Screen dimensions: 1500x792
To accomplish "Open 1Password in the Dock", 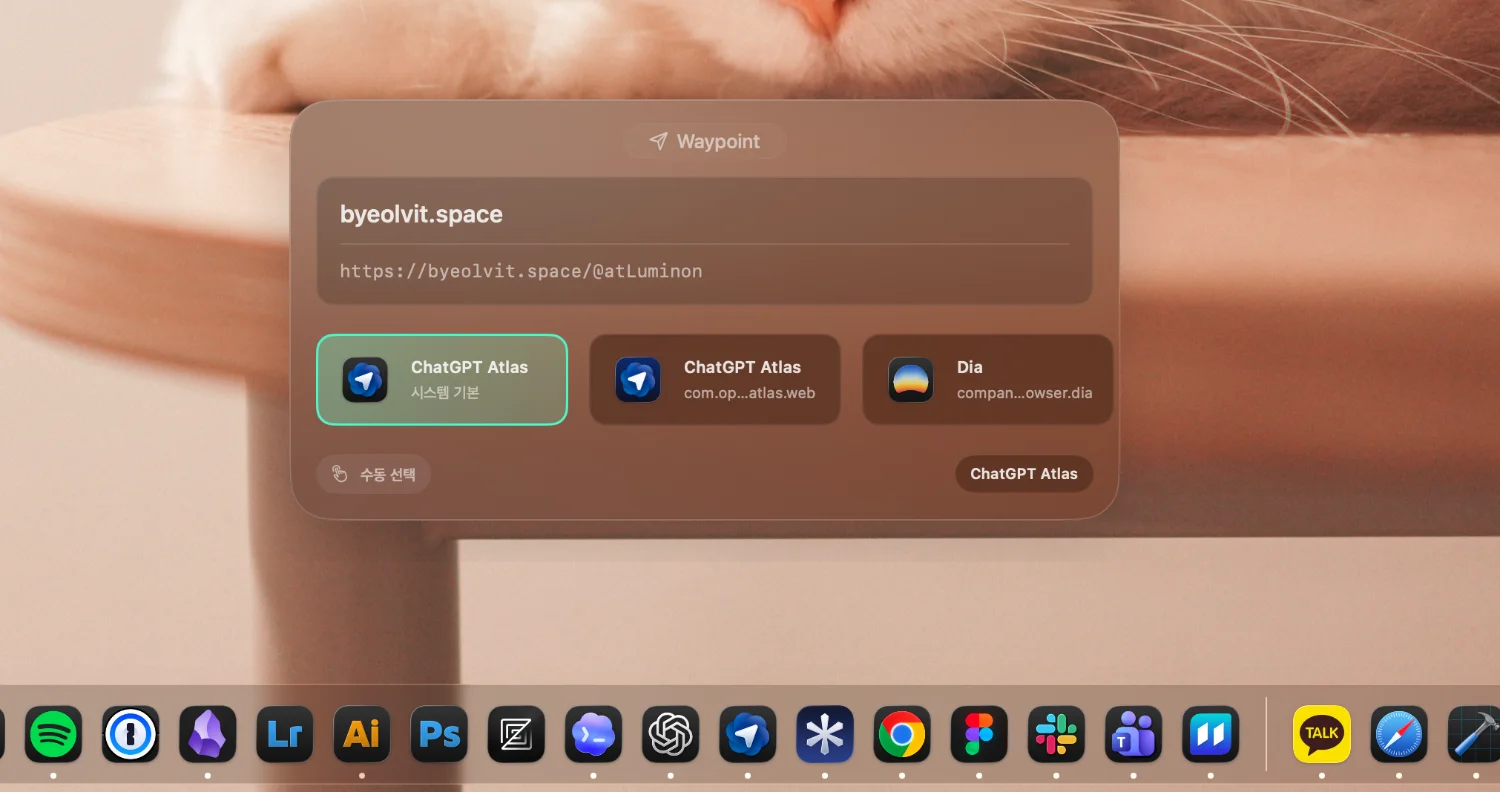I will [x=131, y=735].
